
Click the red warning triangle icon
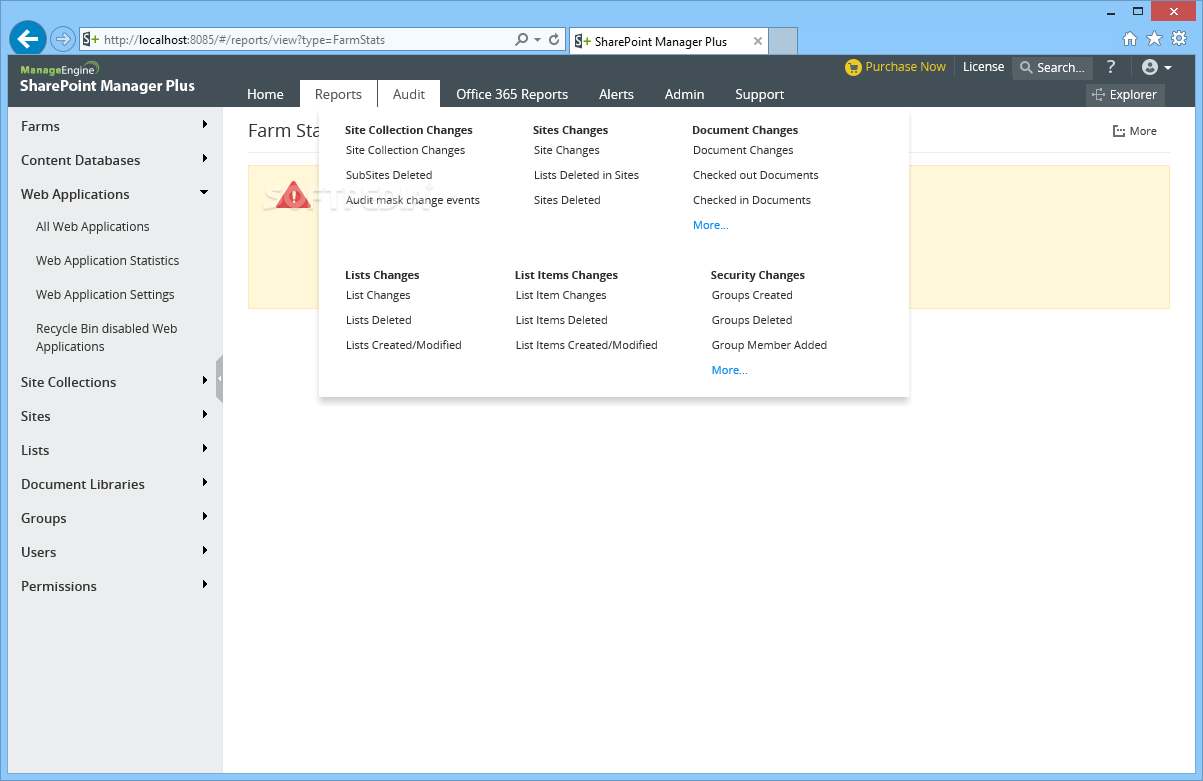point(293,194)
